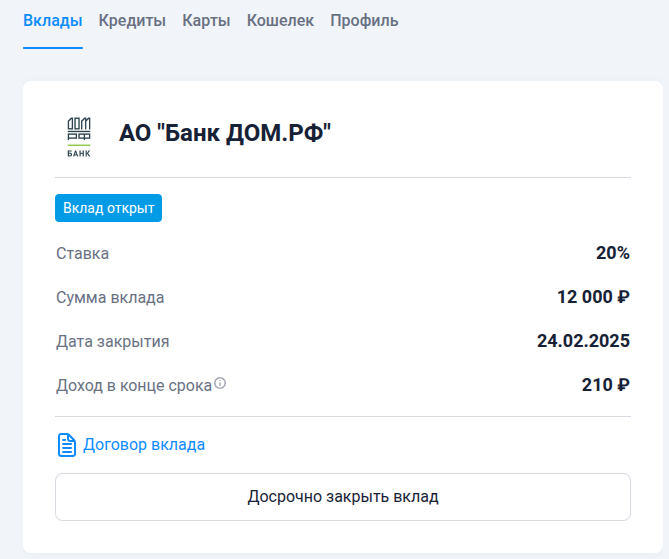Click the document icon next to Договор вклада

[x=67, y=445]
